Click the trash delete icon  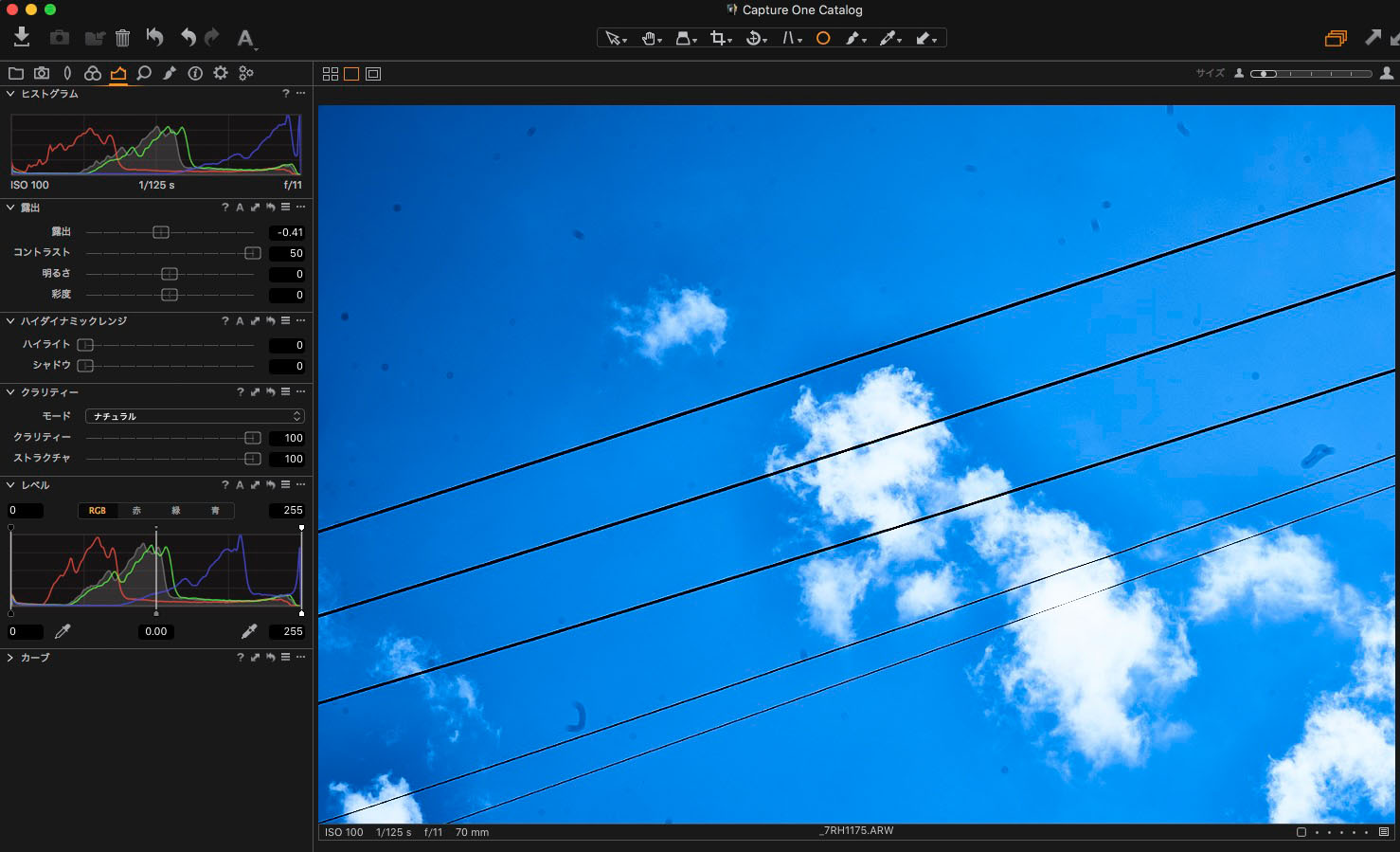[x=123, y=38]
